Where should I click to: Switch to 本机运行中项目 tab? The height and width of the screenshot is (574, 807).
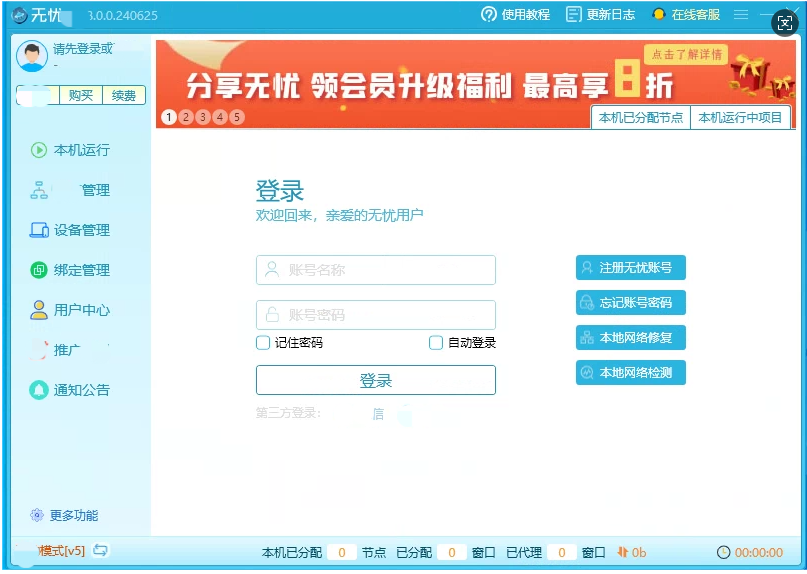click(x=740, y=118)
